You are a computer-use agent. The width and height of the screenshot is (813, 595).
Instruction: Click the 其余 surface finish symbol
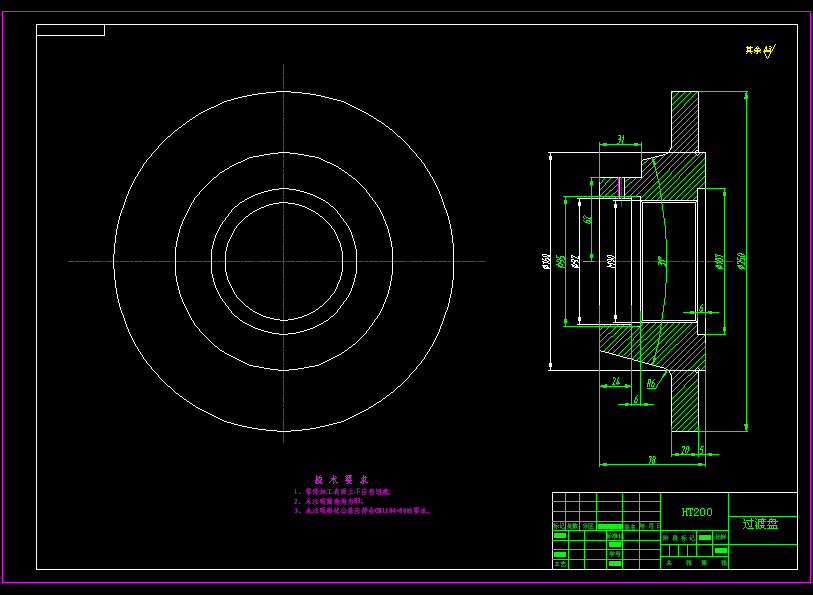coord(761,51)
